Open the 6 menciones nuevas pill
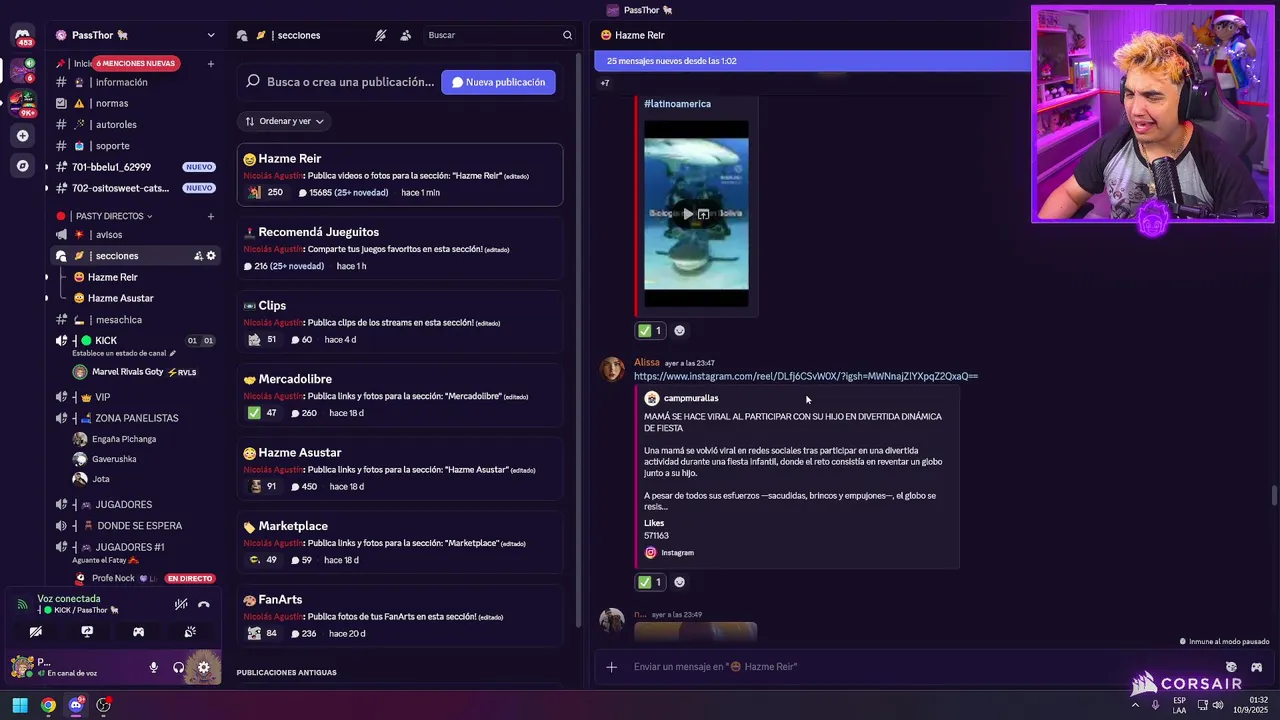The image size is (1280, 720). tap(134, 63)
